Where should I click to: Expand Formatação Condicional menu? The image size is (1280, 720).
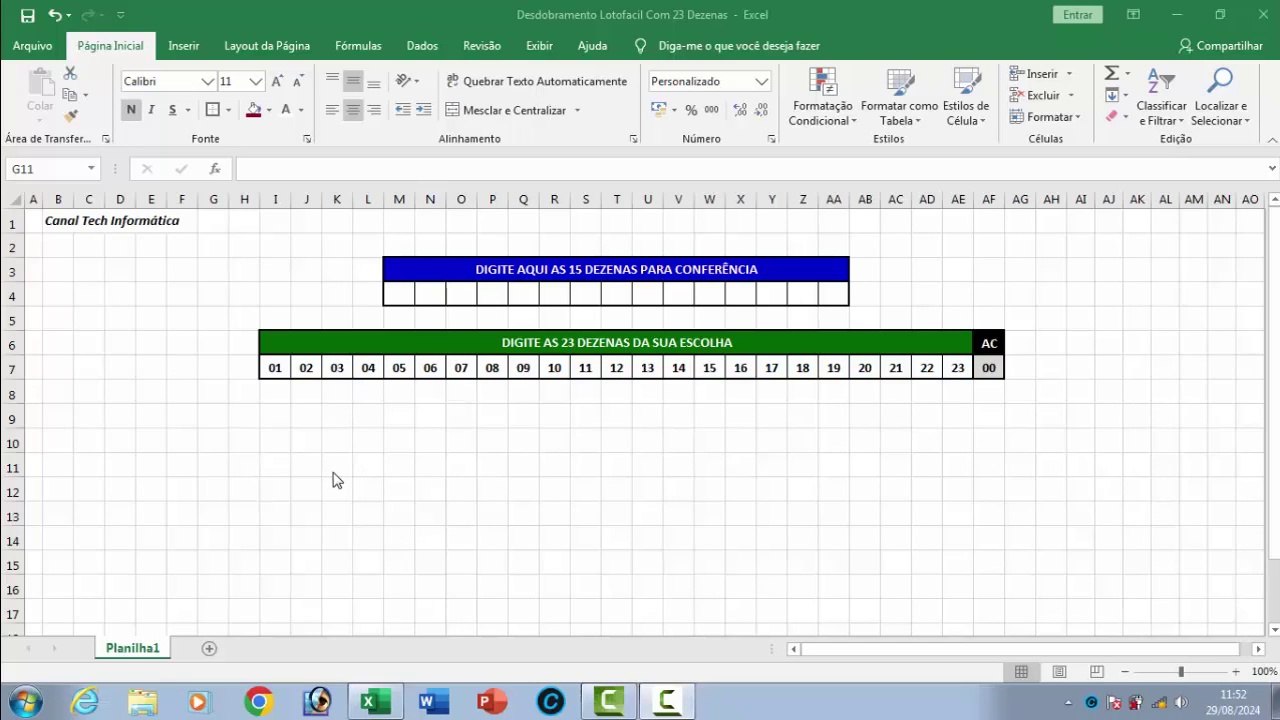[x=822, y=98]
